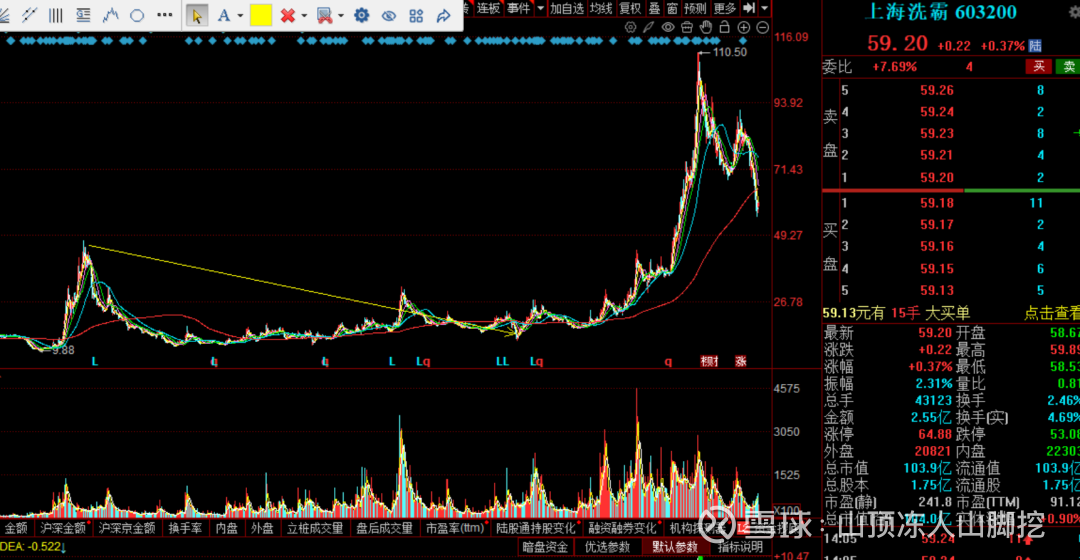Viewport: 1080px width, 560px height.
Task: Click the 陆 badge next to price
Action: click(1035, 45)
